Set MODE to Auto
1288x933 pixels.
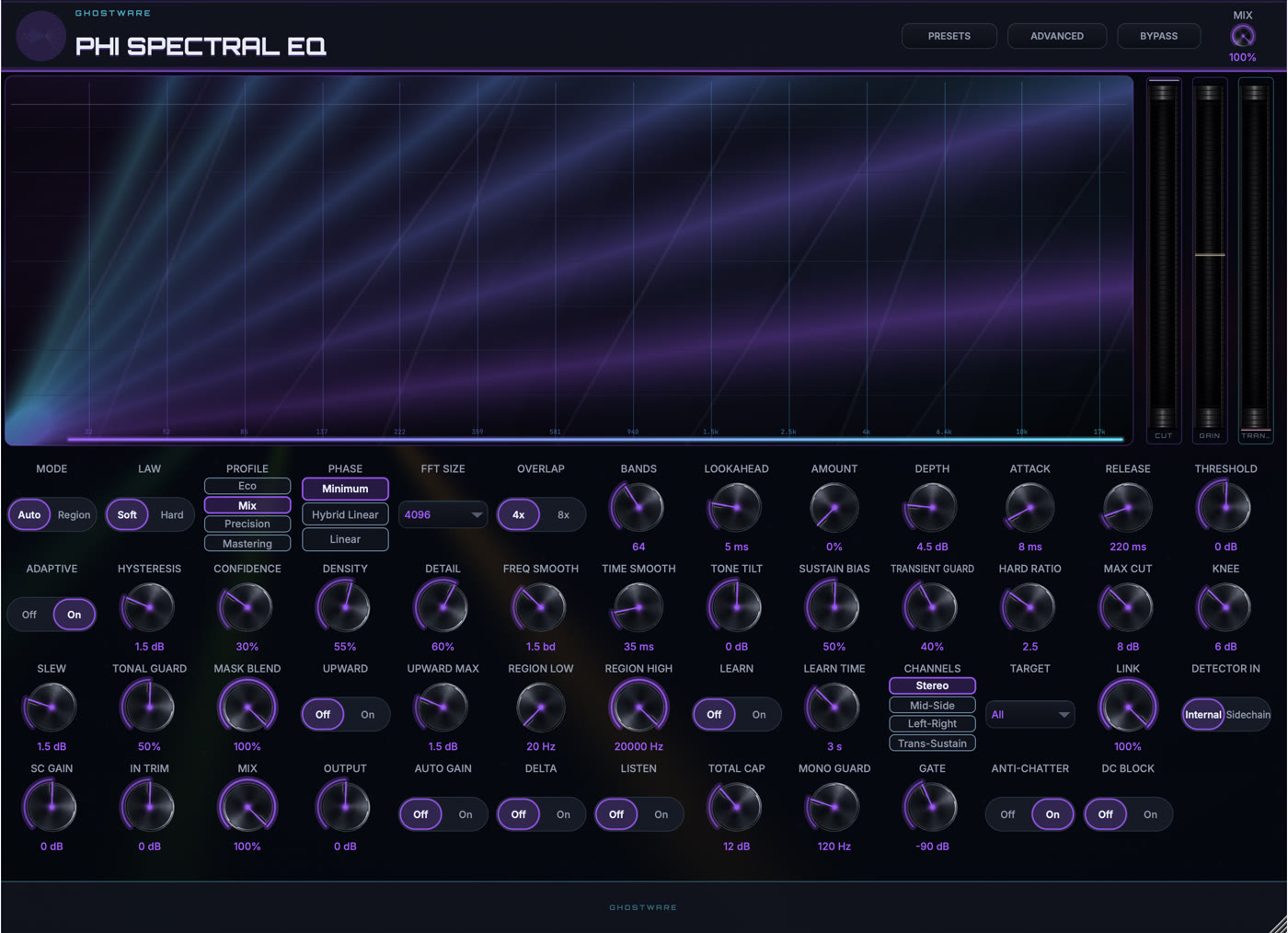pos(29,515)
